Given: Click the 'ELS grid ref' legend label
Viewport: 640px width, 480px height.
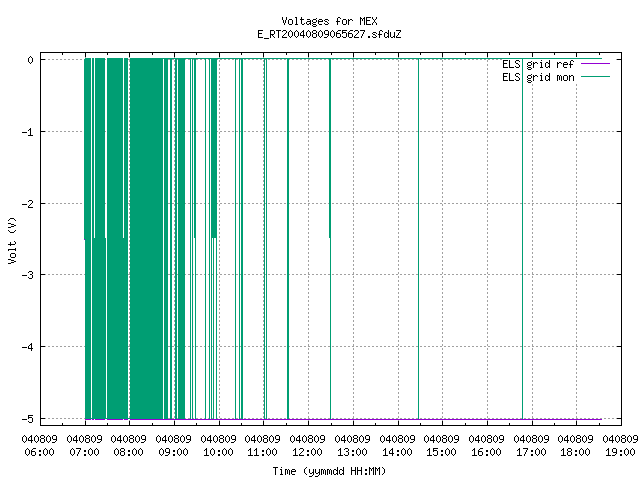Looking at the screenshot, I should click(538, 64).
